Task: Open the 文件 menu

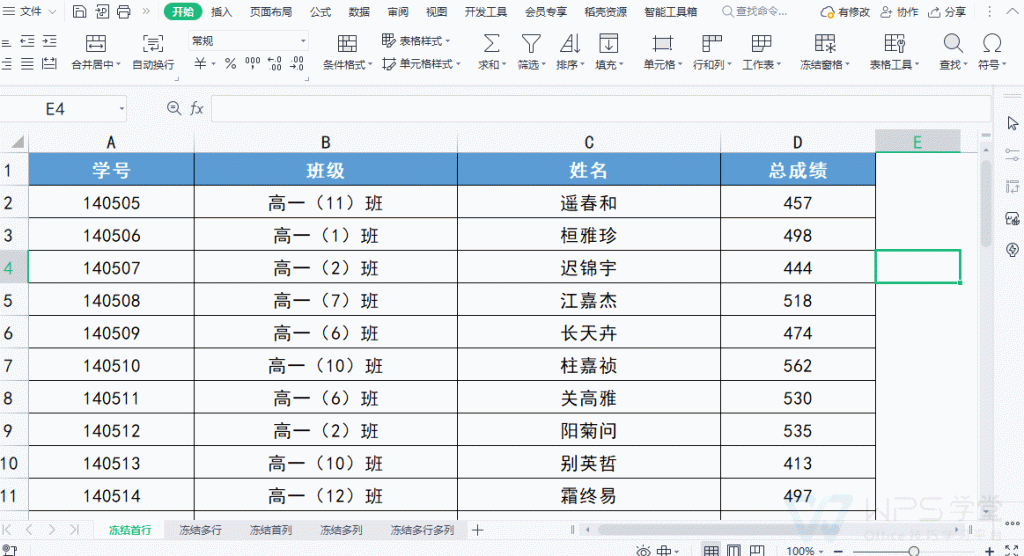Action: [x=30, y=11]
